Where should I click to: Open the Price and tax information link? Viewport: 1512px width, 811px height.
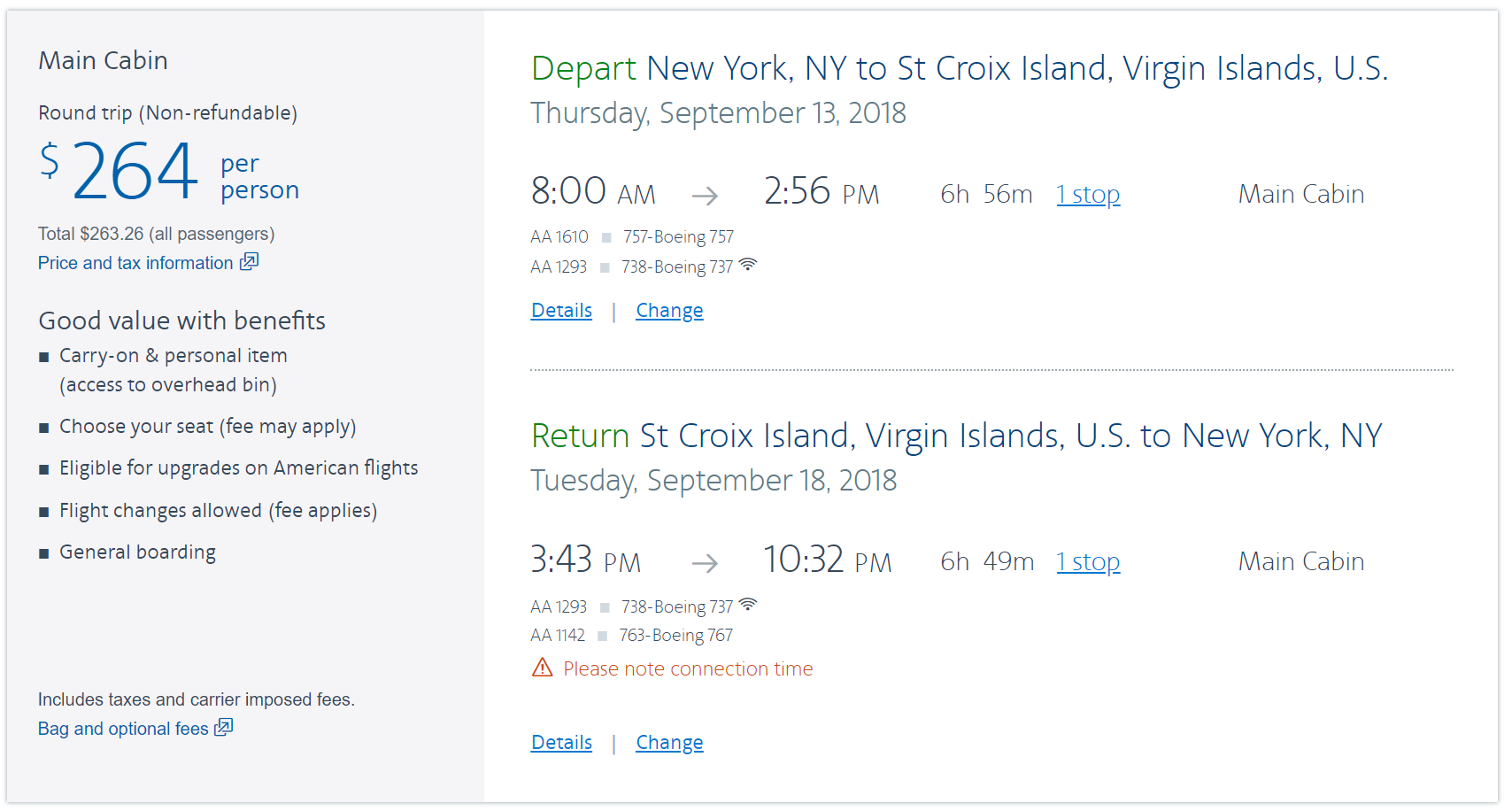coord(135,263)
